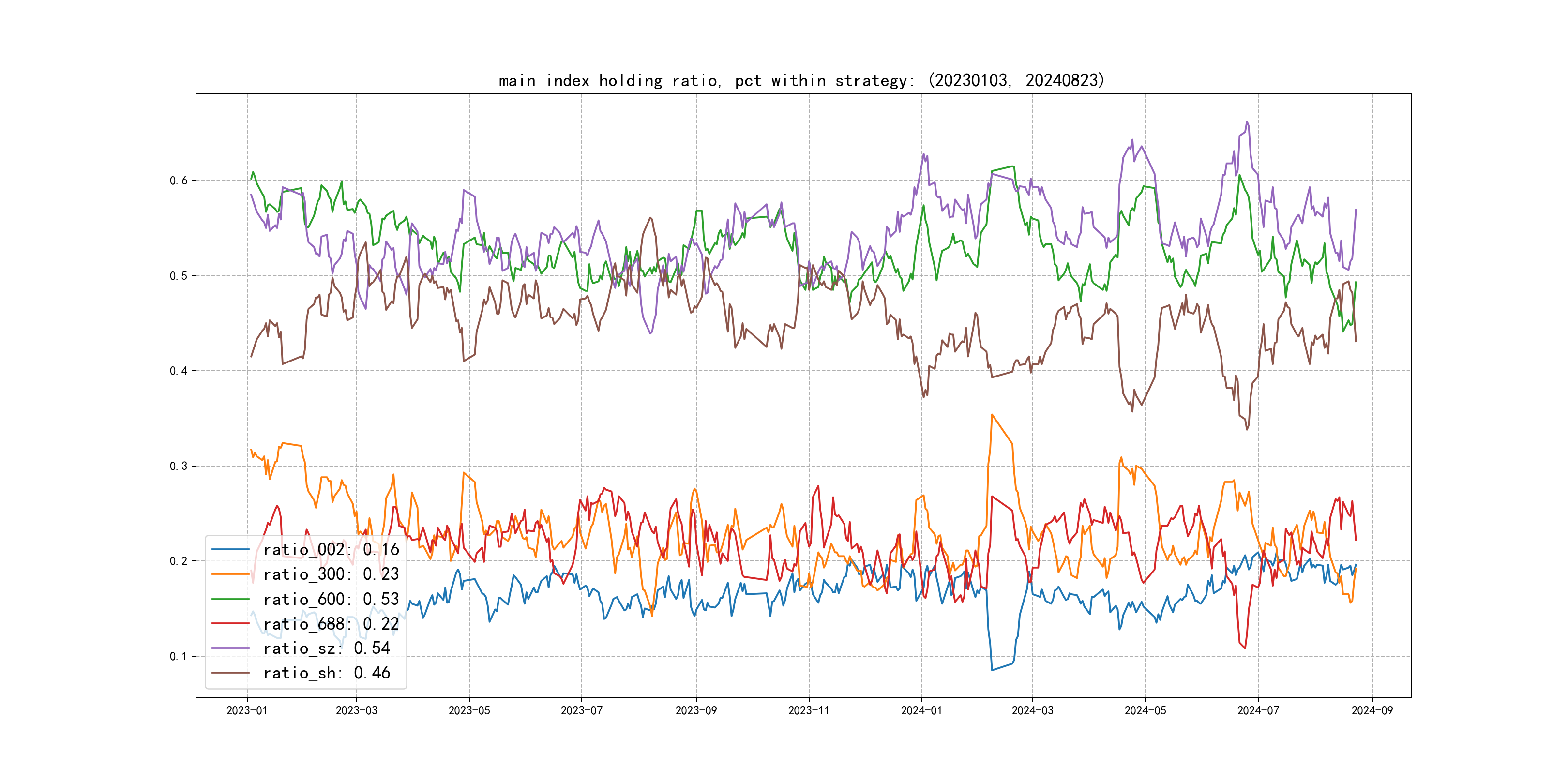The height and width of the screenshot is (784, 1568).
Task: Click the blue ratio_002 legend line
Action: coord(231,550)
